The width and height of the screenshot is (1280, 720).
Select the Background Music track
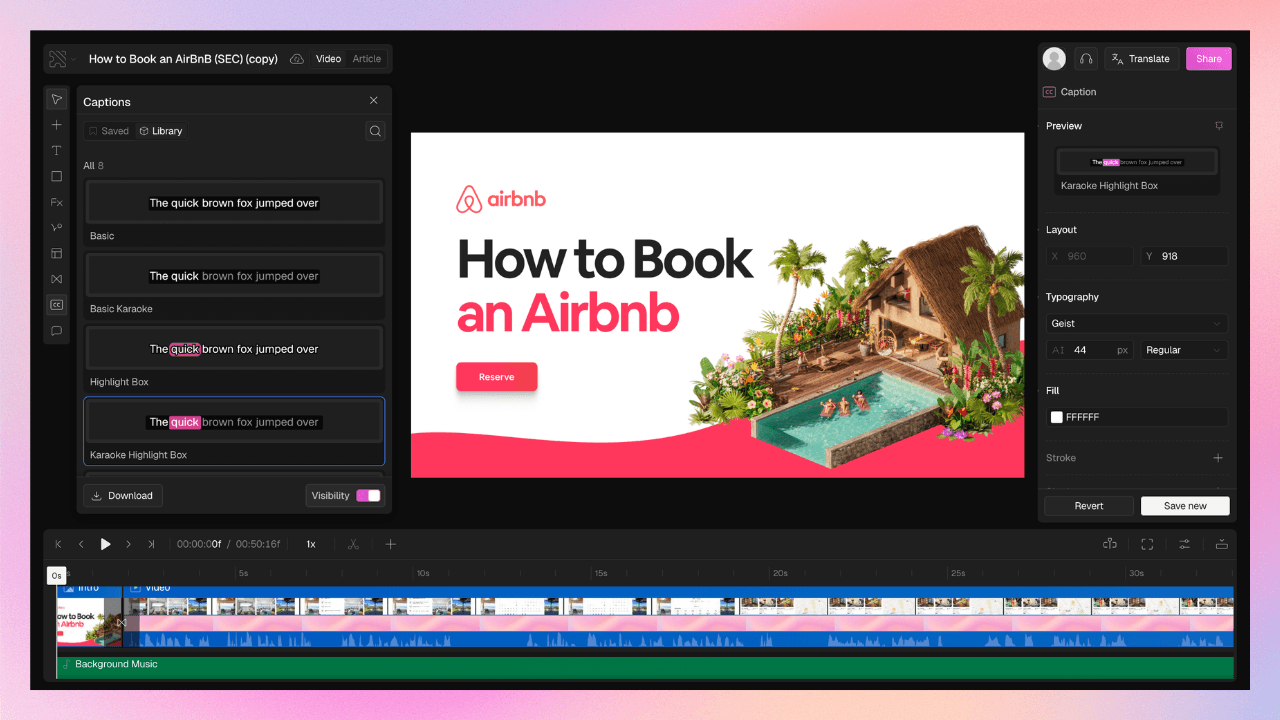tap(645, 667)
